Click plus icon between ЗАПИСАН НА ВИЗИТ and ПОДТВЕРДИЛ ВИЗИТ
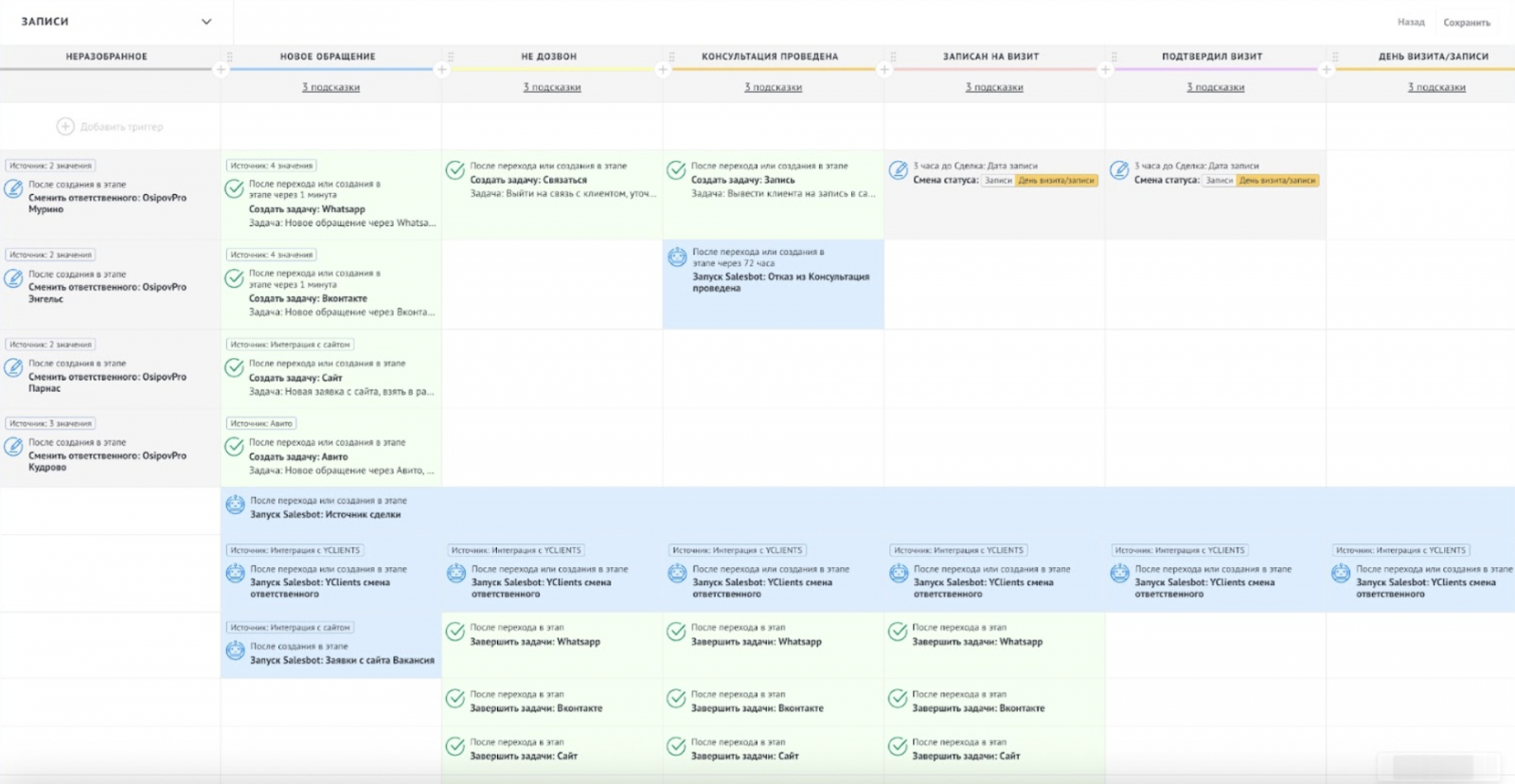1515x784 pixels. (x=1105, y=69)
